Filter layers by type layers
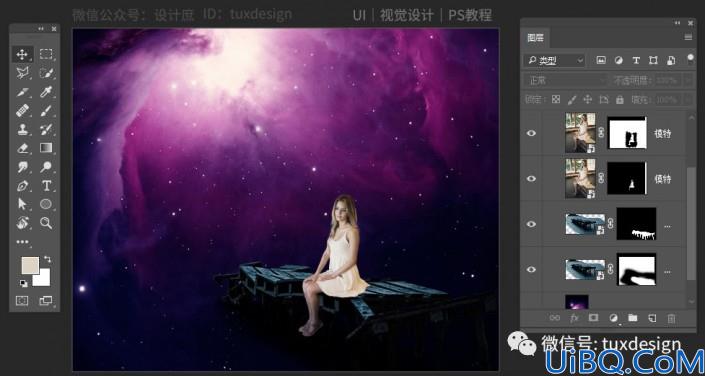 pyautogui.click(x=636, y=61)
